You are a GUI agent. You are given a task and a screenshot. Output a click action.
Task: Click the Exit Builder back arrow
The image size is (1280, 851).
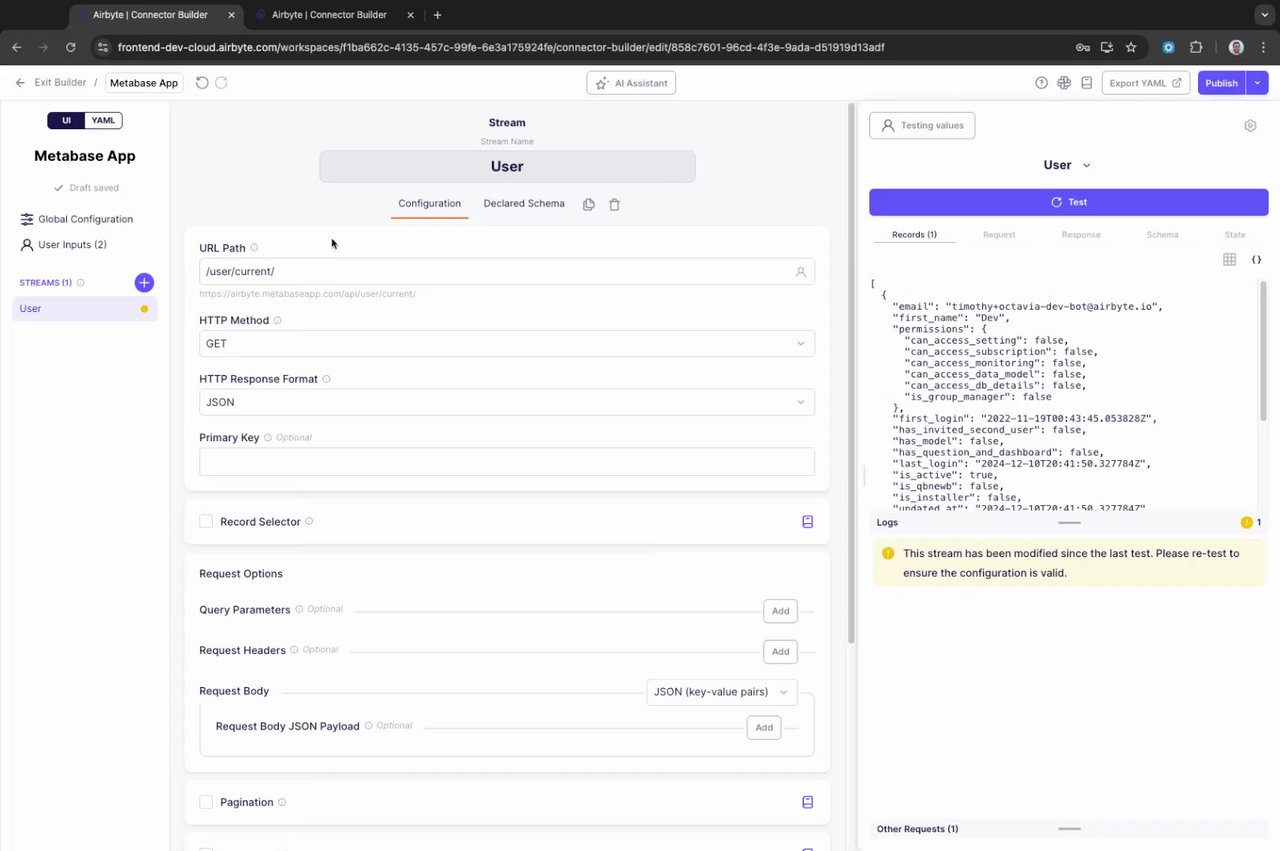coord(20,83)
